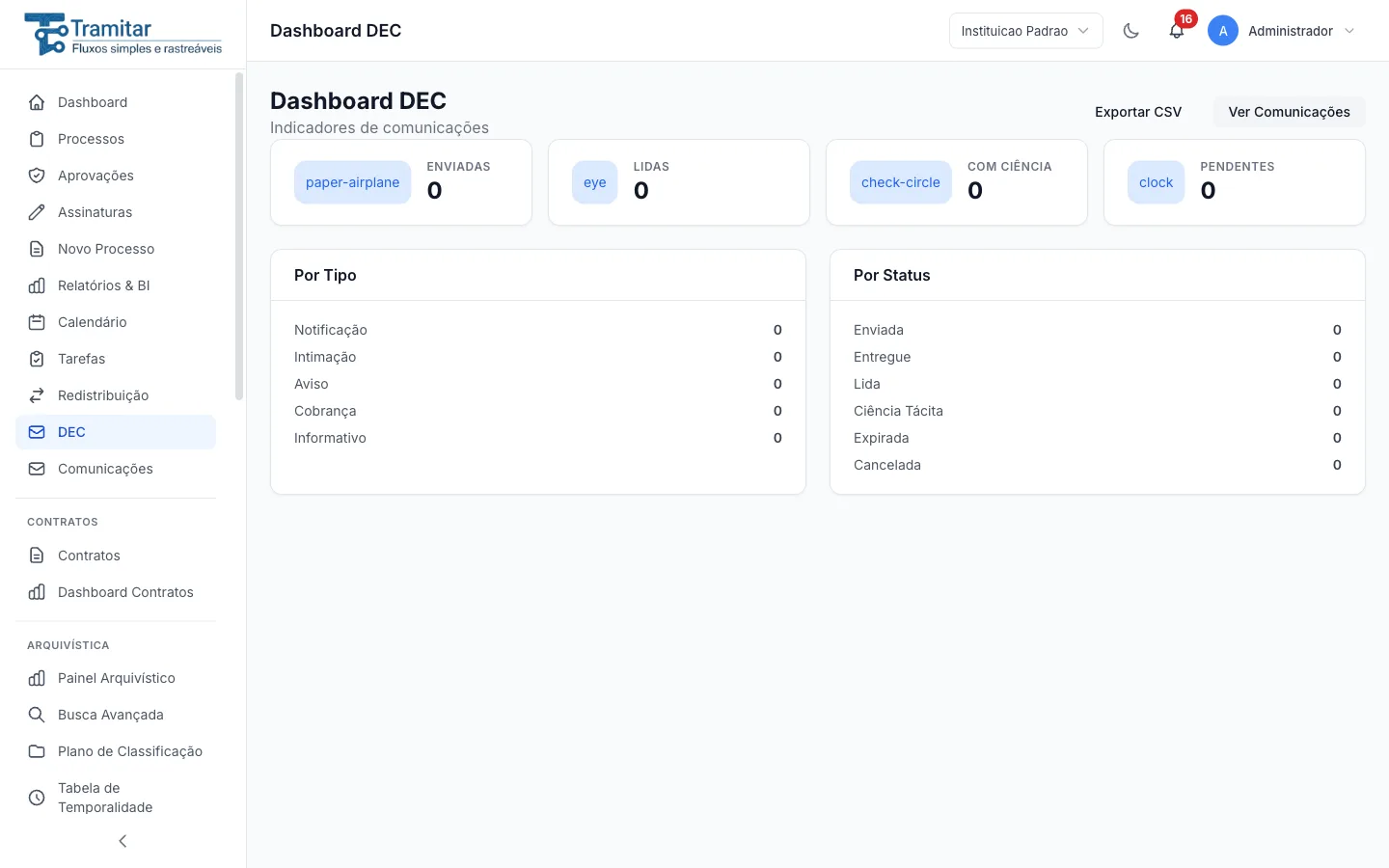Toggle dark mode with the moon icon
Viewport: 1389px width, 868px height.
(x=1131, y=31)
